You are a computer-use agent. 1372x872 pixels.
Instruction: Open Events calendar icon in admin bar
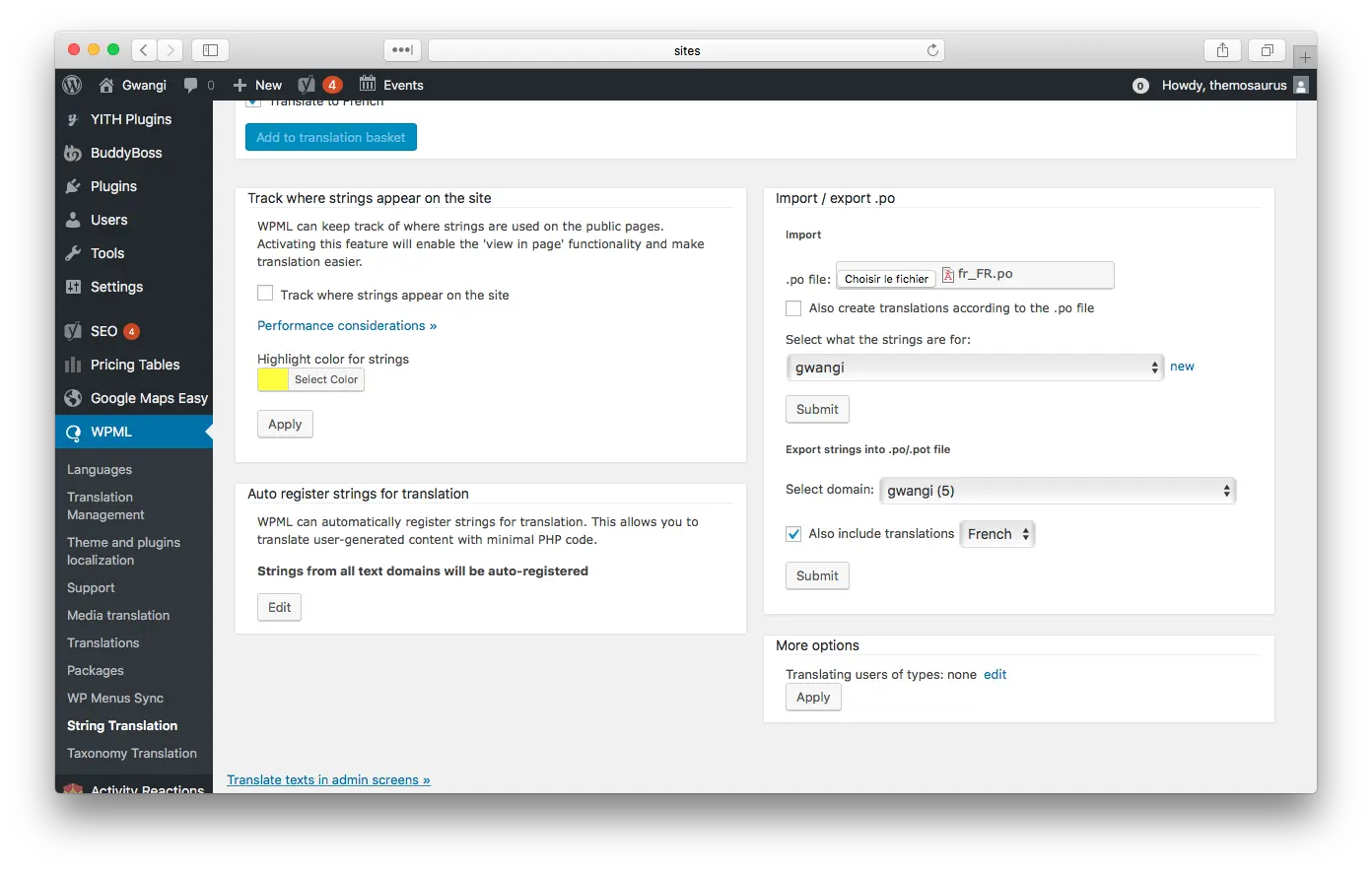tap(368, 84)
